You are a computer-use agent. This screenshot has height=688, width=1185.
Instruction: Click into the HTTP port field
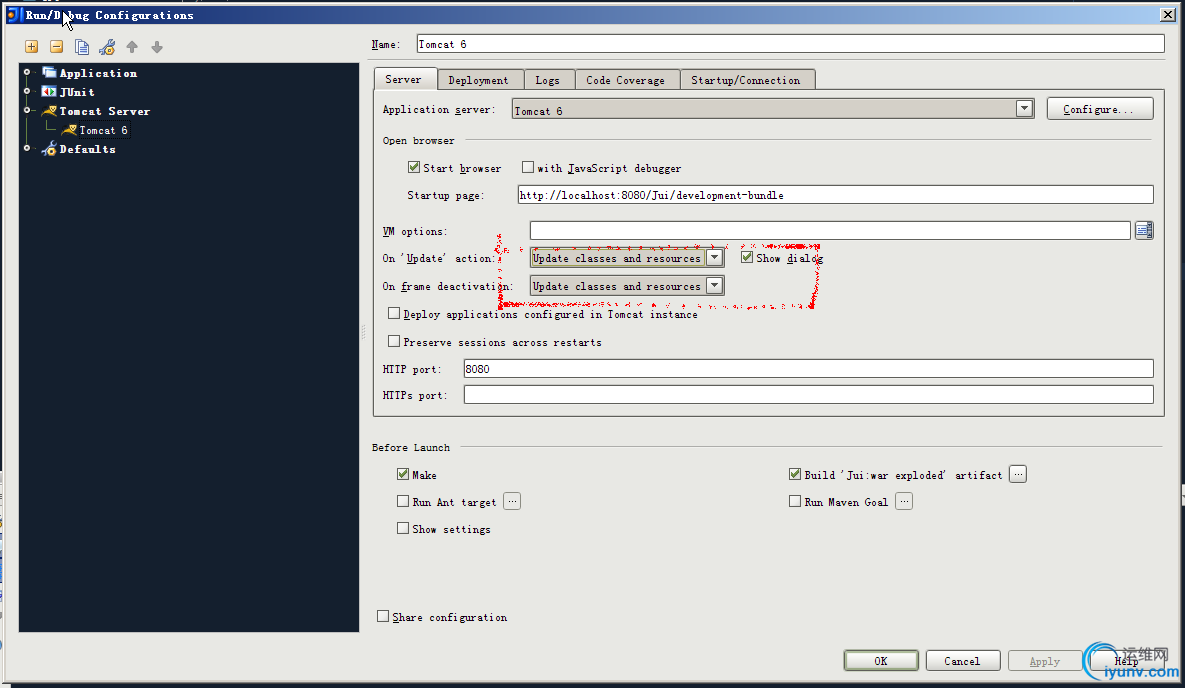point(809,369)
